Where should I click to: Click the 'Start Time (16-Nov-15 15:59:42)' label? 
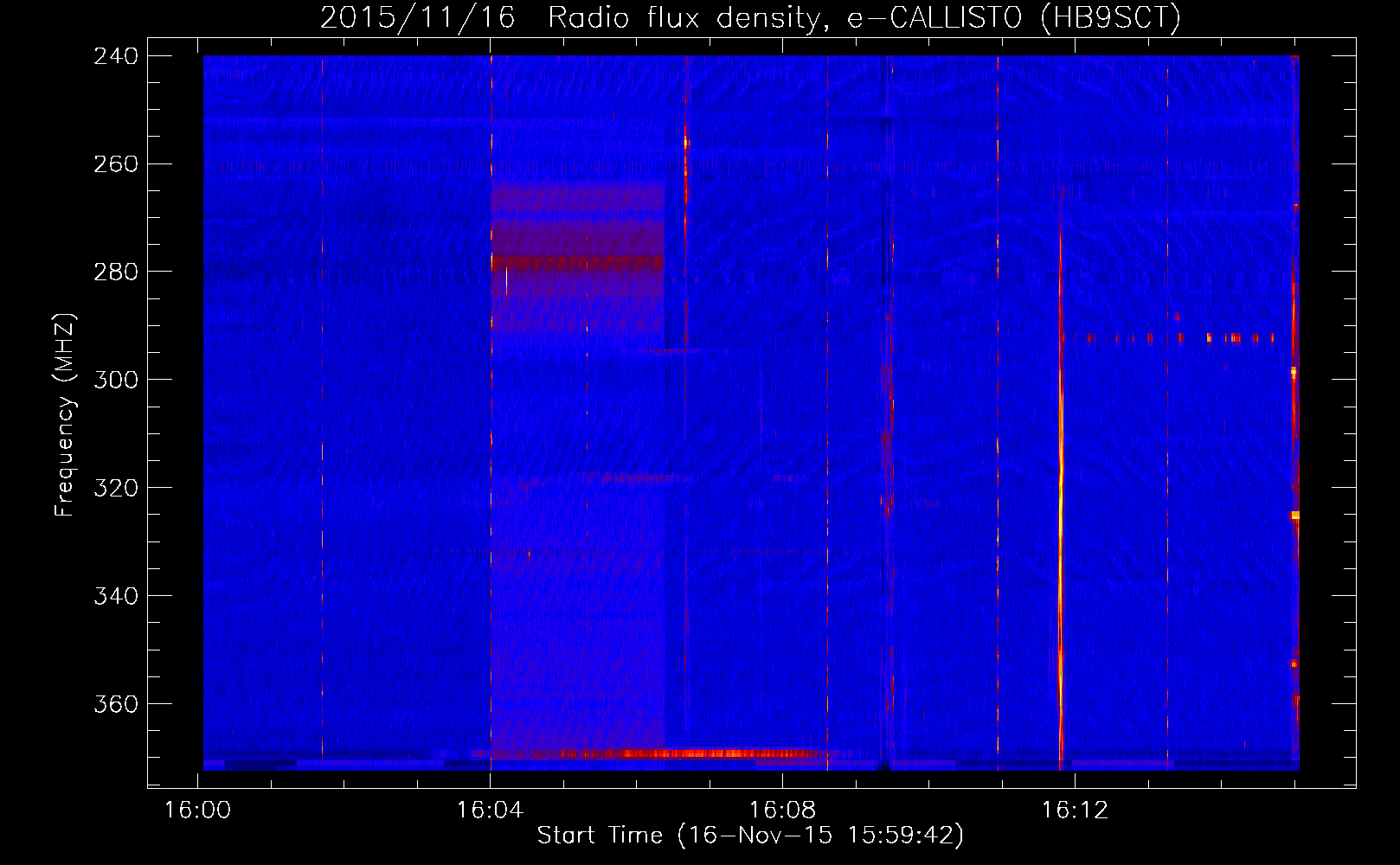pyautogui.click(x=750, y=835)
